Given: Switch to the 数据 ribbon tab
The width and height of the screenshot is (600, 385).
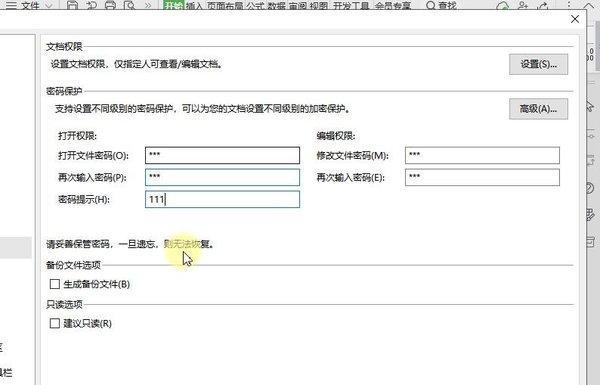Looking at the screenshot, I should pyautogui.click(x=276, y=5).
